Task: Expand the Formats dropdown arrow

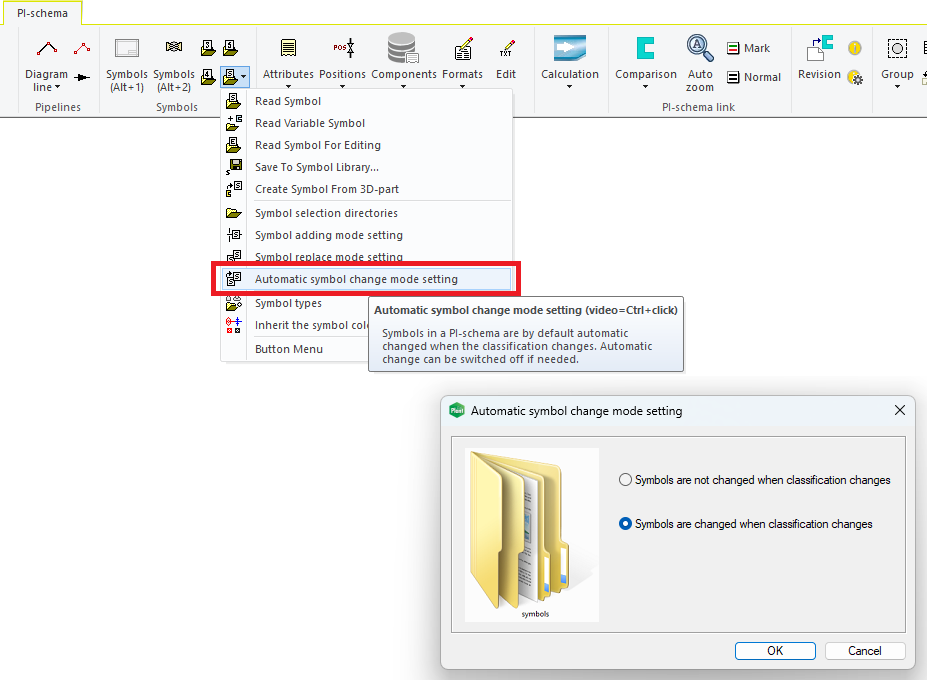Action: pos(462,87)
